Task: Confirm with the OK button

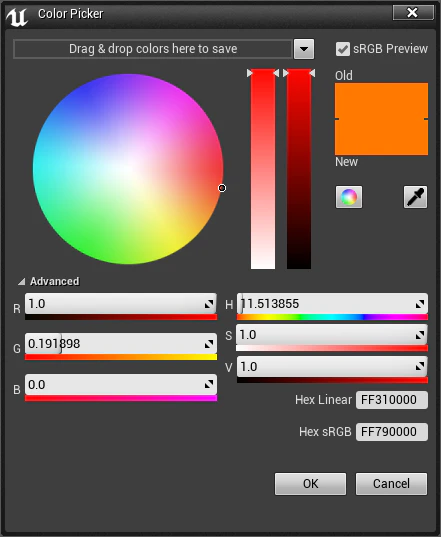Action: tap(310, 484)
